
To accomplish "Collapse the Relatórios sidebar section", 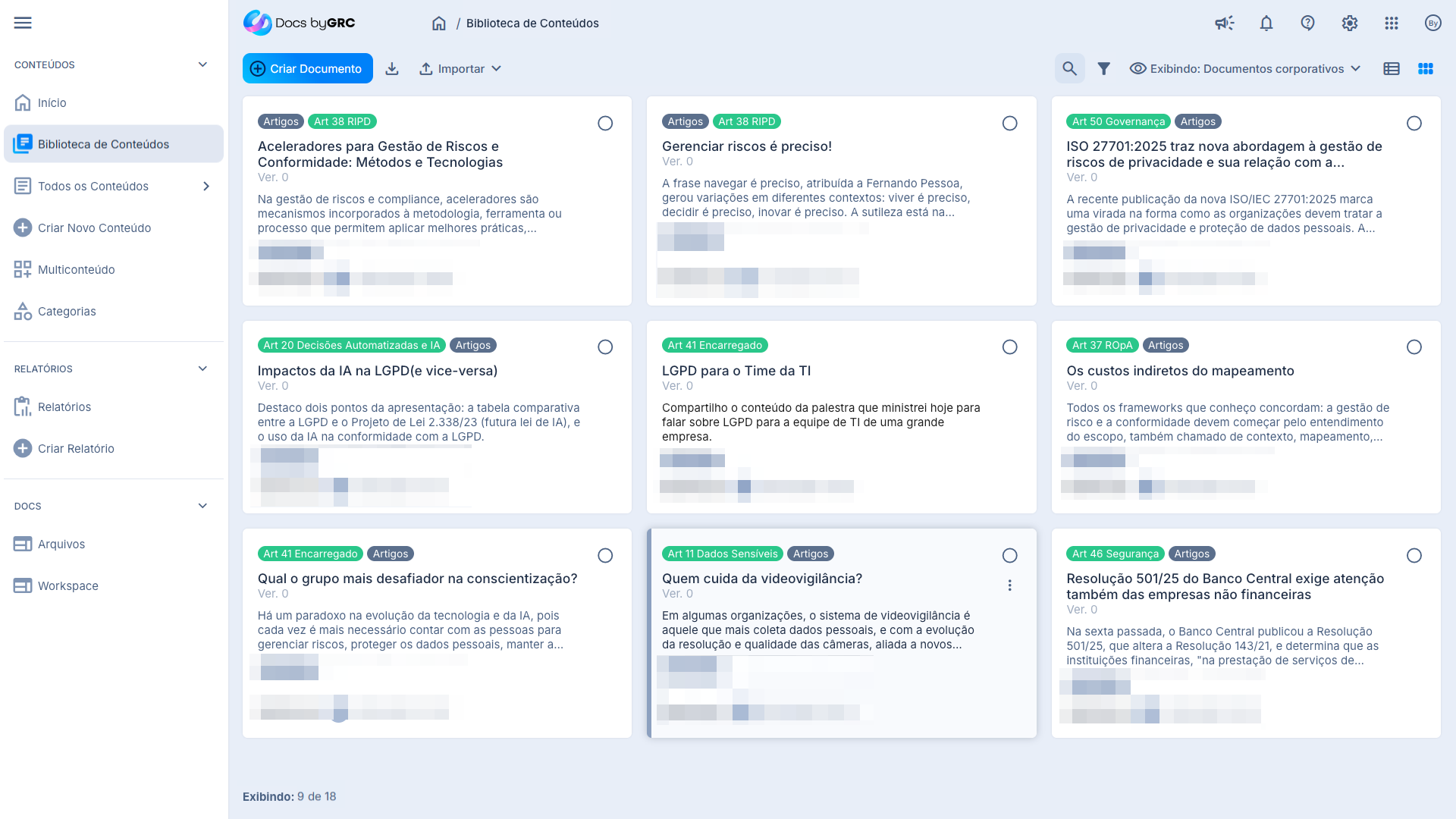I will (202, 369).
